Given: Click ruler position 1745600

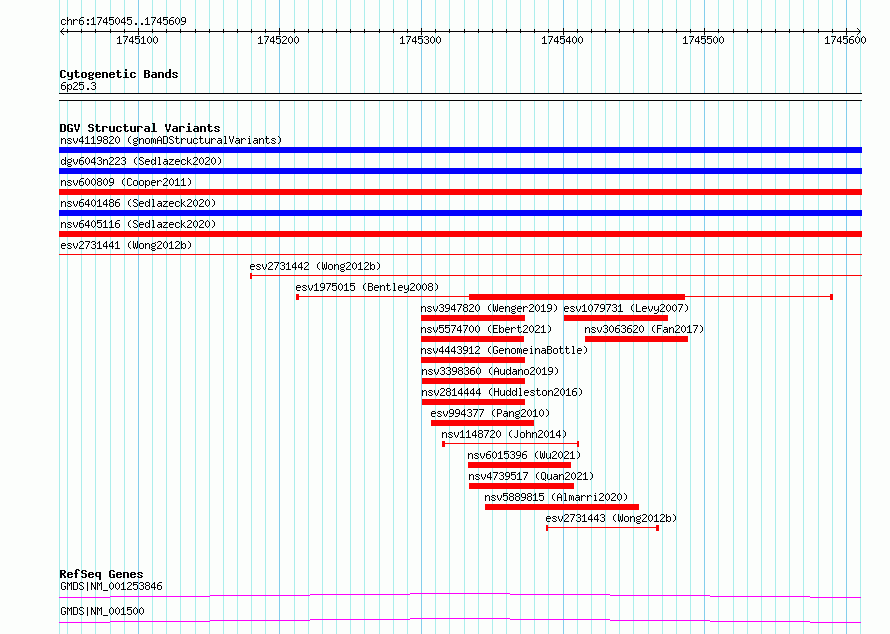Looking at the screenshot, I should pyautogui.click(x=845, y=40).
